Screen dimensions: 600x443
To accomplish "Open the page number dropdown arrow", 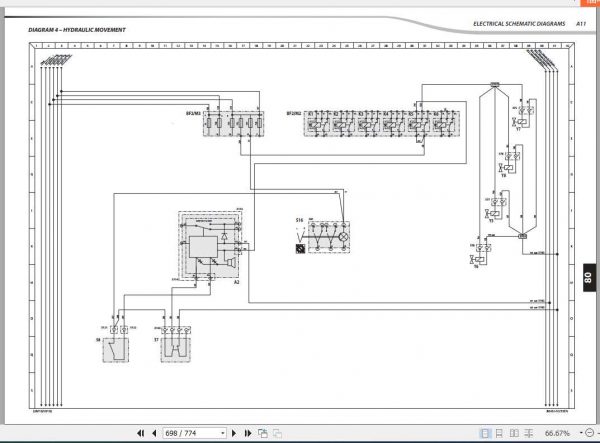I will tap(223, 433).
